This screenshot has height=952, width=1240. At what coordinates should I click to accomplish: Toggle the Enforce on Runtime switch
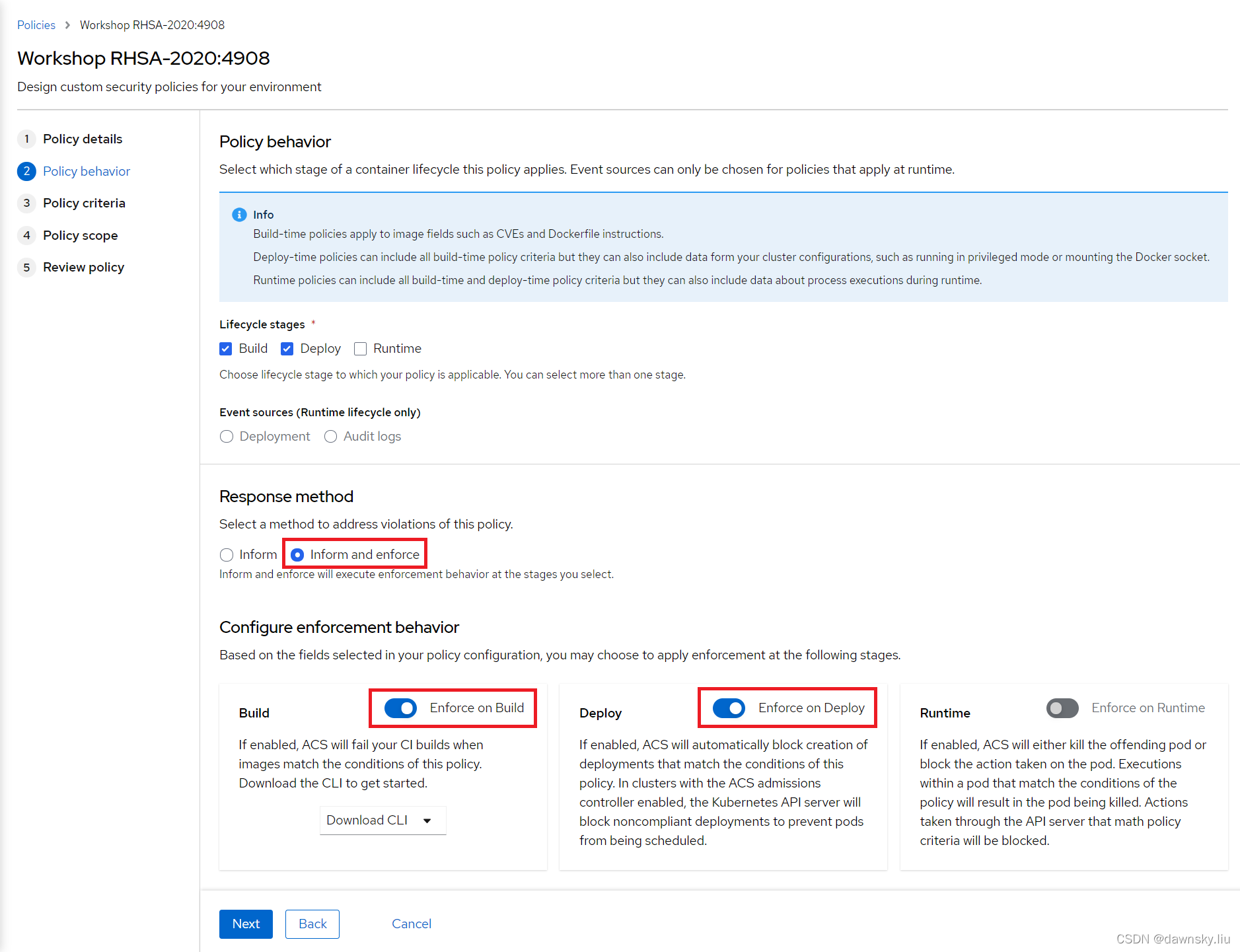tap(1062, 708)
